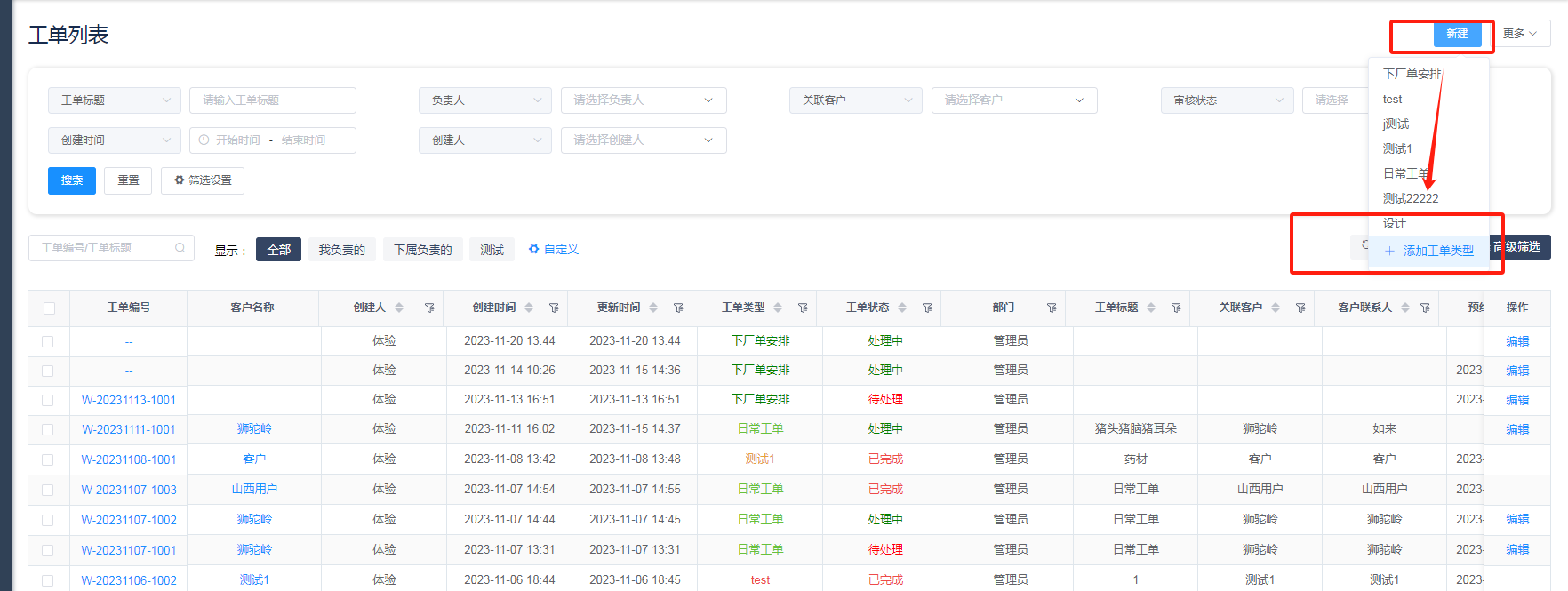
Task: Select checkbox for work order W-20231107-1003
Action: (x=48, y=491)
